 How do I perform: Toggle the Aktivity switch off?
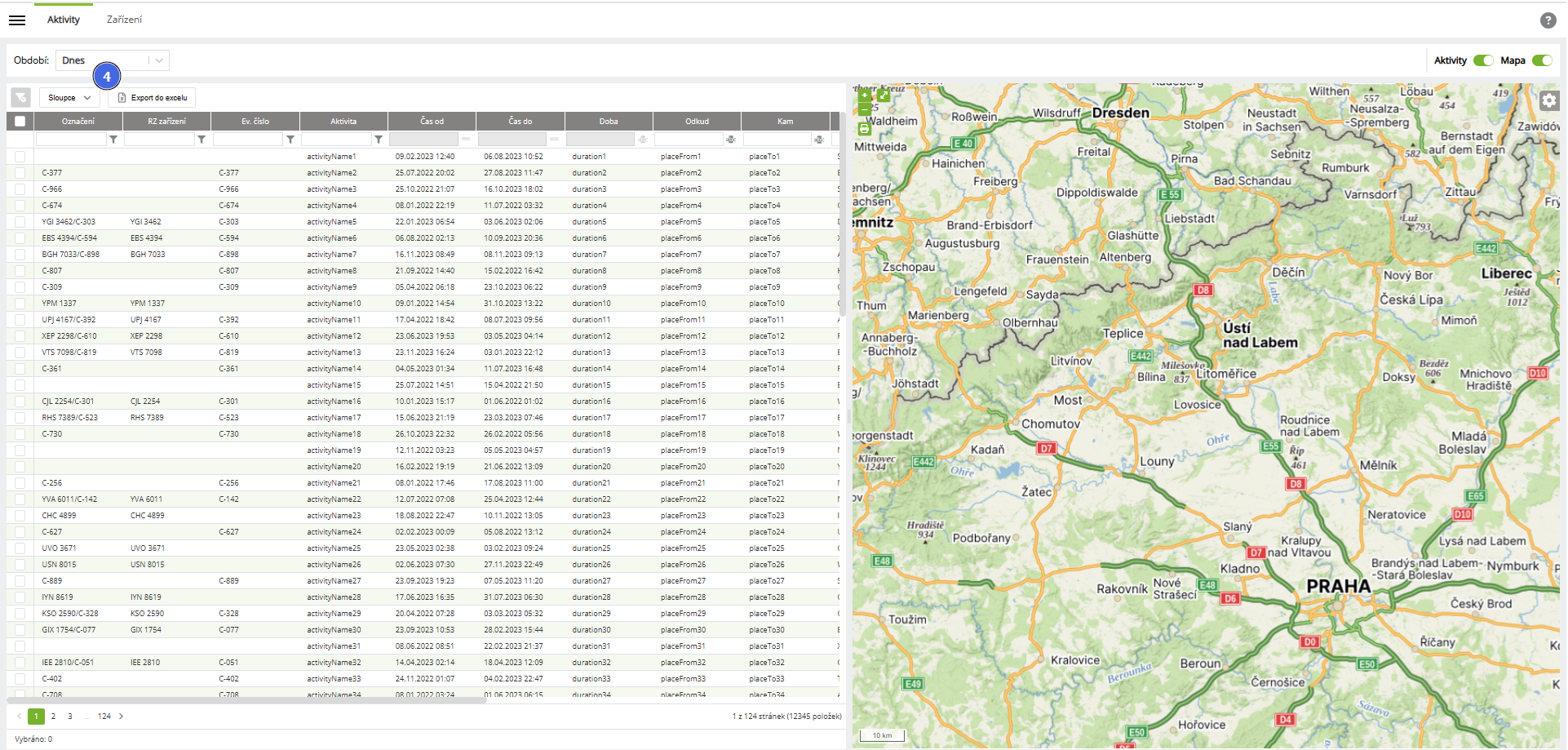[x=1482, y=60]
